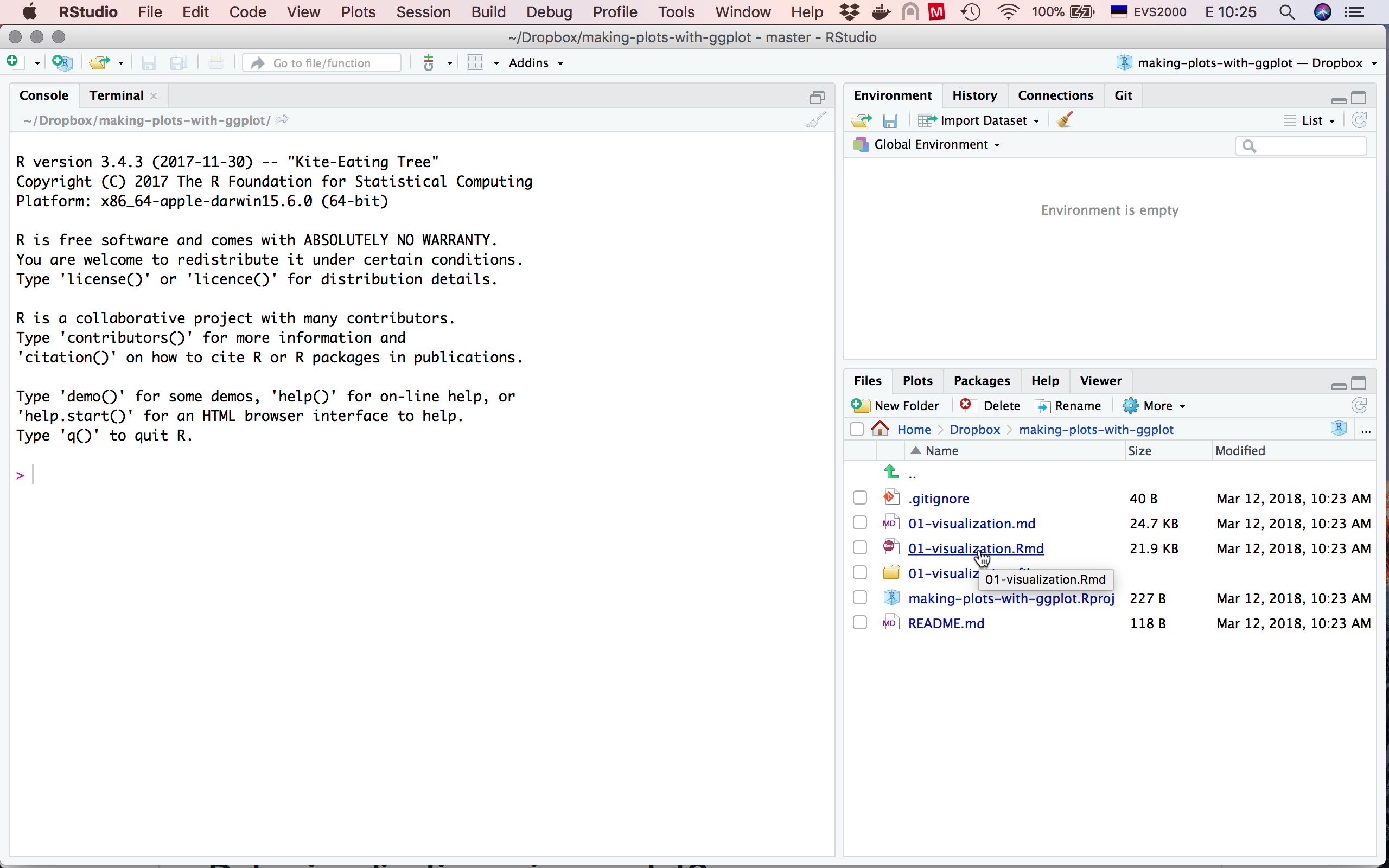Switch to the Terminal tab
The width and height of the screenshot is (1389, 868).
[117, 95]
